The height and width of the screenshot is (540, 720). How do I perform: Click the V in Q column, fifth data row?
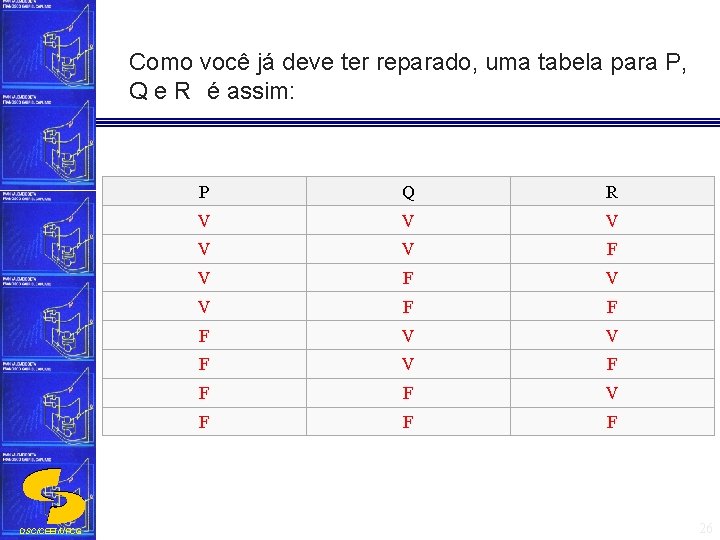(408, 336)
